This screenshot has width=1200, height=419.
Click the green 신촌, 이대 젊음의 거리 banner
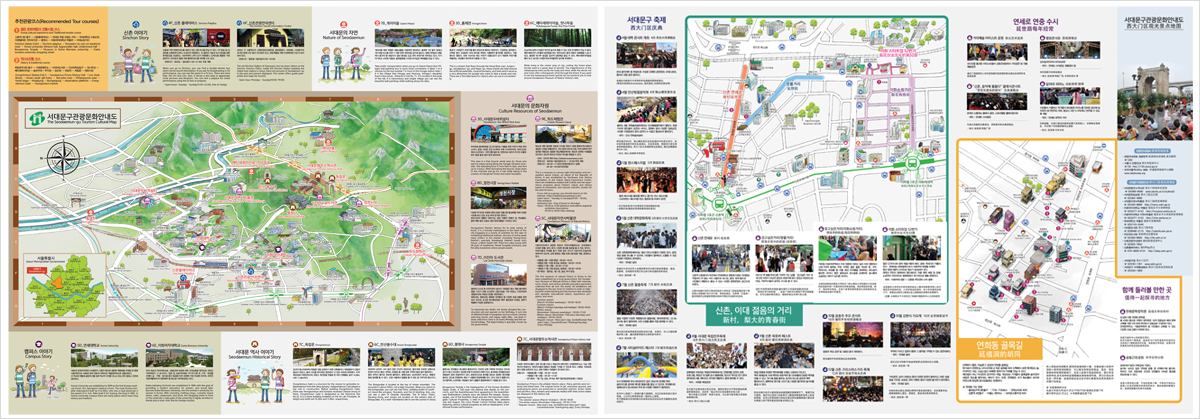pyautogui.click(x=754, y=314)
